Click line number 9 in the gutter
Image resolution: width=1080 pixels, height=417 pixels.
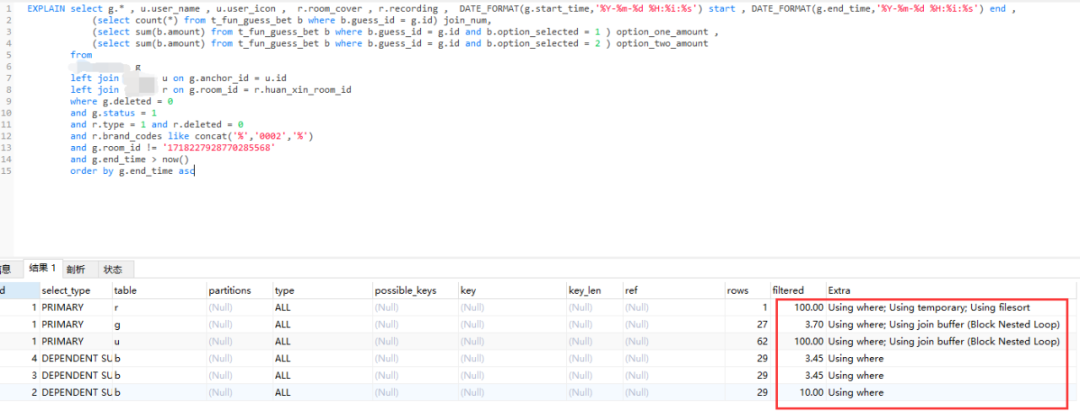8,101
